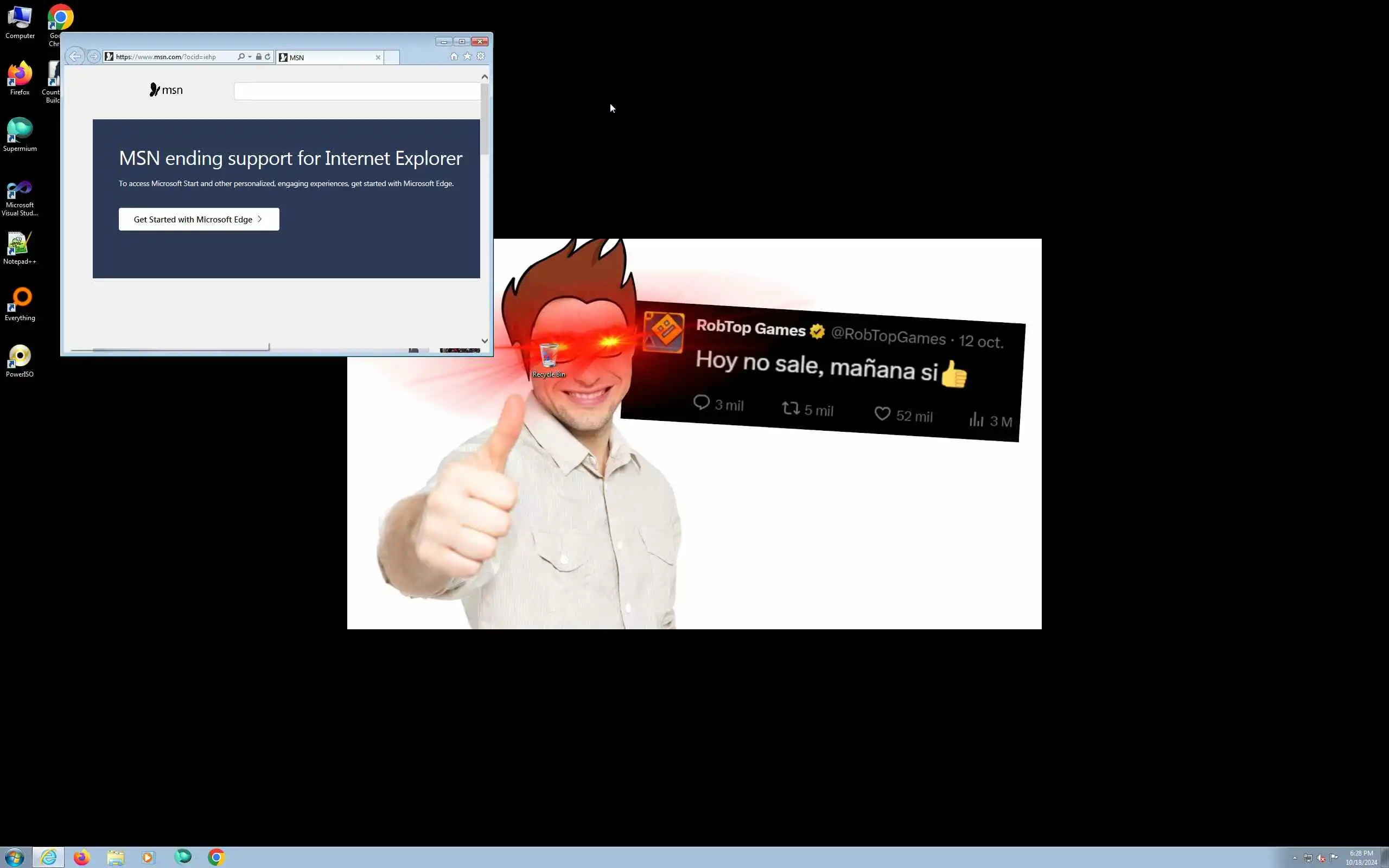Click the Back arrow button
This screenshot has width=1389, height=868.
(x=75, y=56)
